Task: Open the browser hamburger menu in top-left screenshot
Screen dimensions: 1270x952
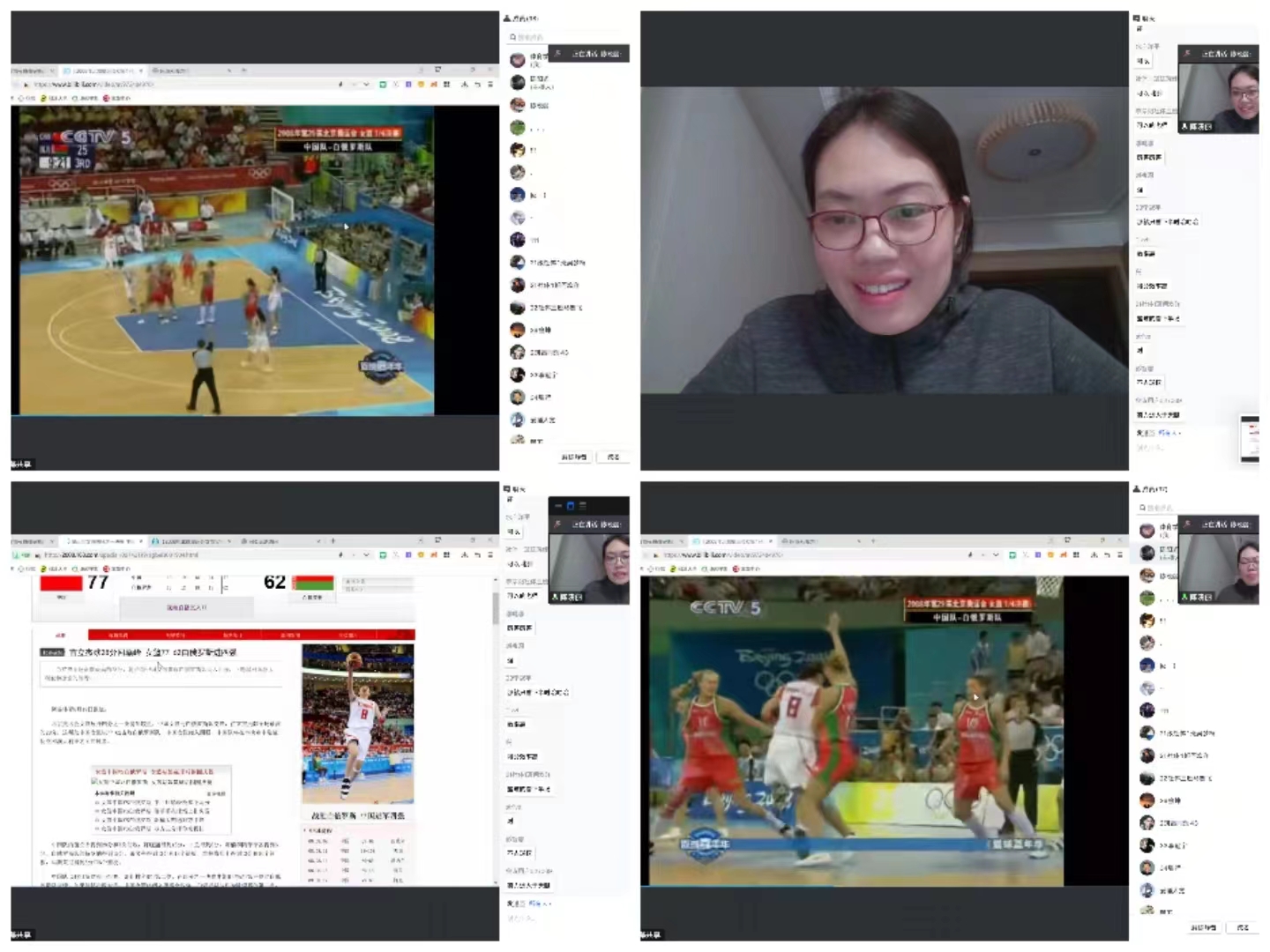Action: 490,85
